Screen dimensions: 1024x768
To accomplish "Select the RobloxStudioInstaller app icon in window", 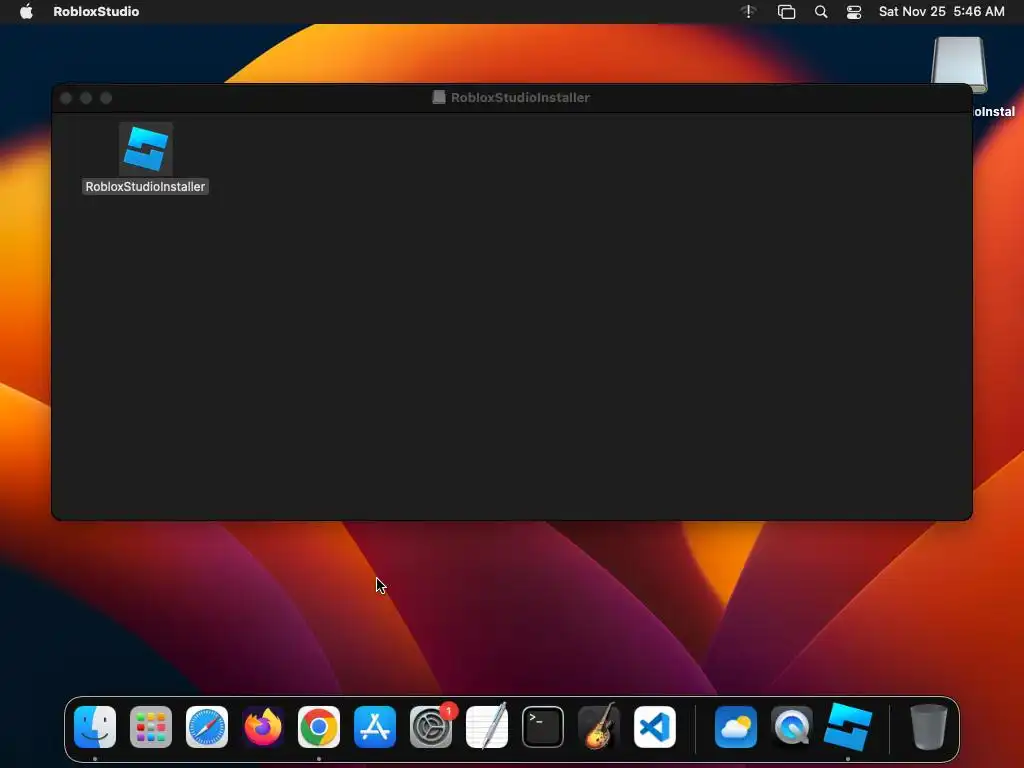I will [146, 149].
